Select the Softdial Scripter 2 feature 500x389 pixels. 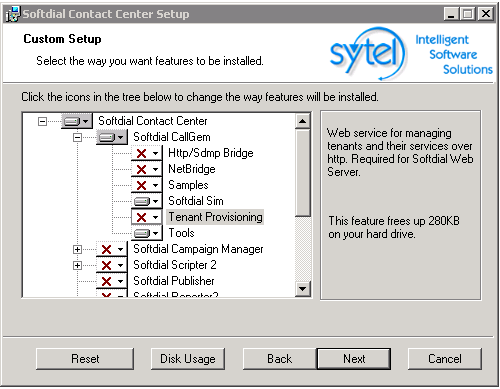tap(175, 265)
